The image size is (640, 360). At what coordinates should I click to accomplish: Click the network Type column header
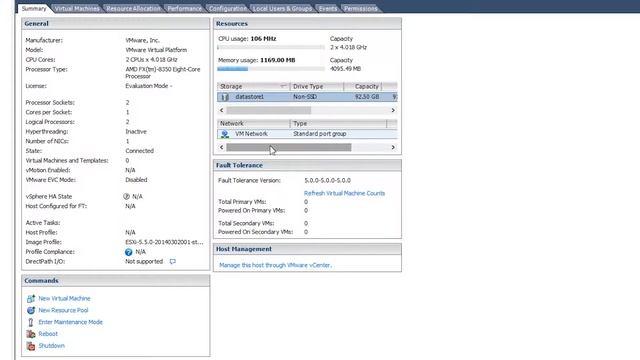[338, 123]
